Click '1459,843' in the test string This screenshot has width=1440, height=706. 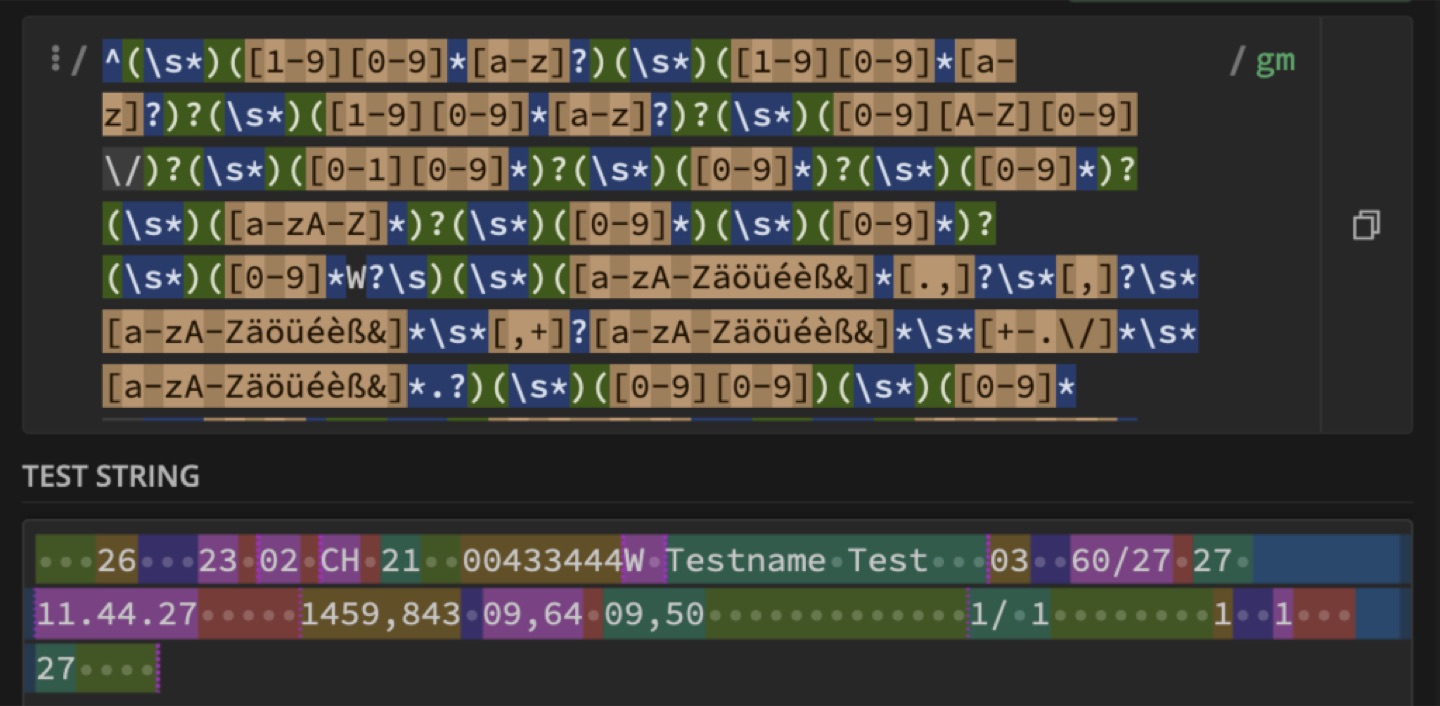380,614
